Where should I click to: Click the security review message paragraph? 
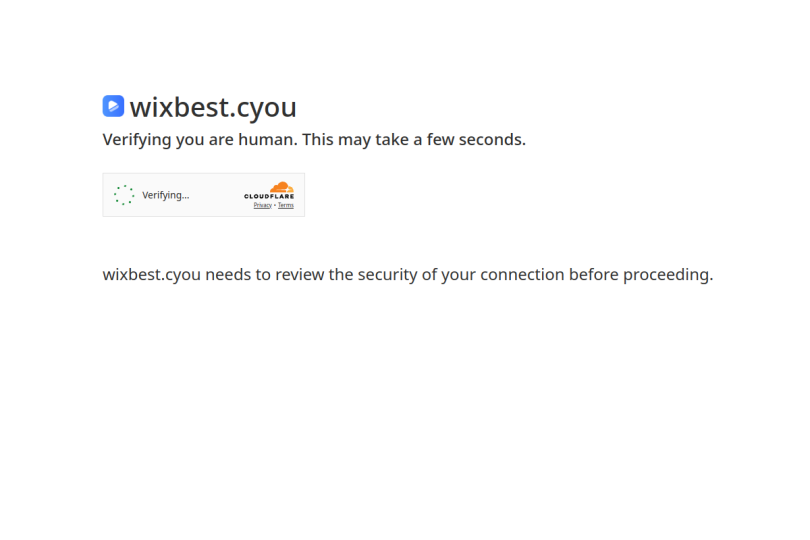click(408, 274)
